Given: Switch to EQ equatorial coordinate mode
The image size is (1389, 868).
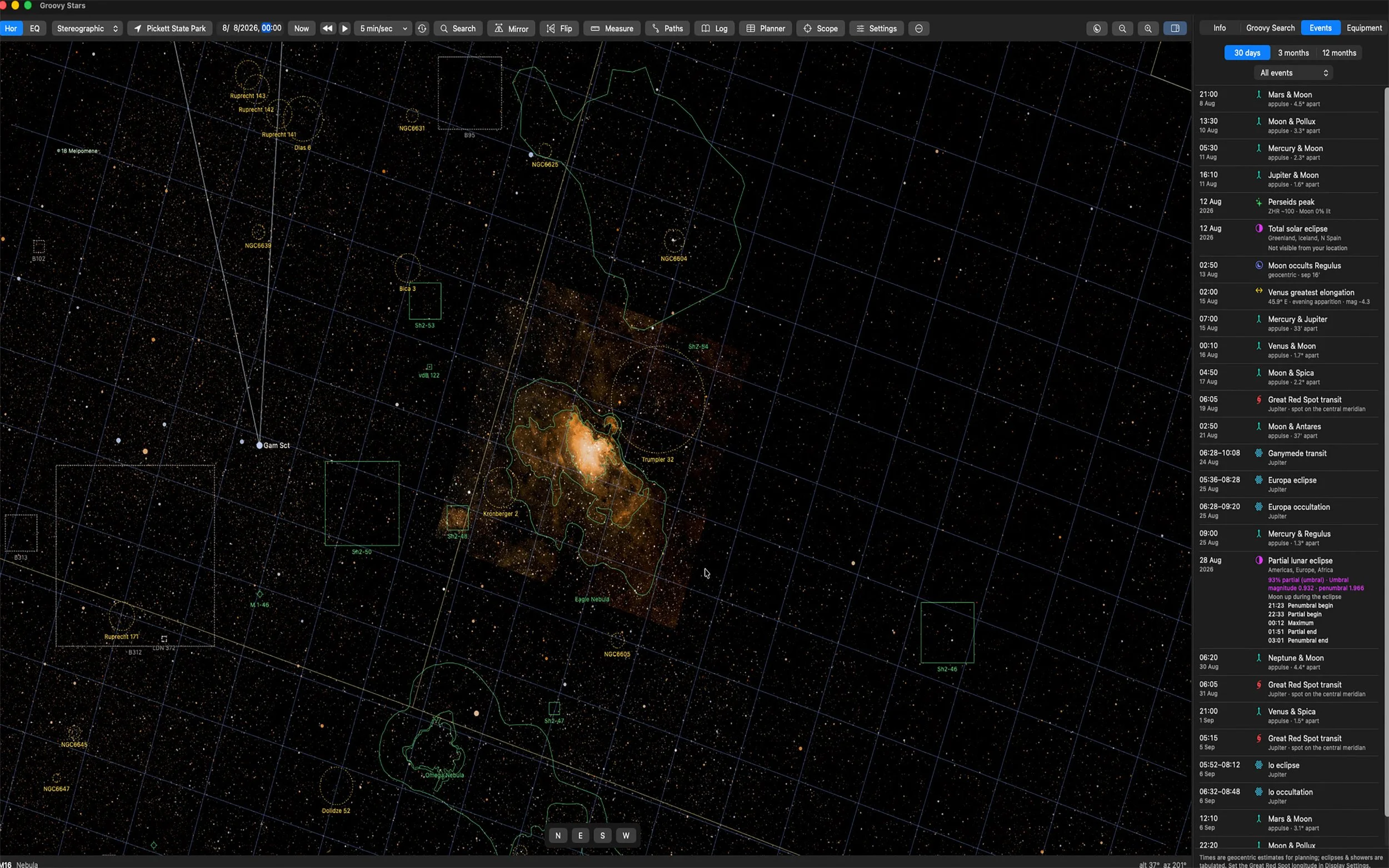Looking at the screenshot, I should pyautogui.click(x=35, y=28).
